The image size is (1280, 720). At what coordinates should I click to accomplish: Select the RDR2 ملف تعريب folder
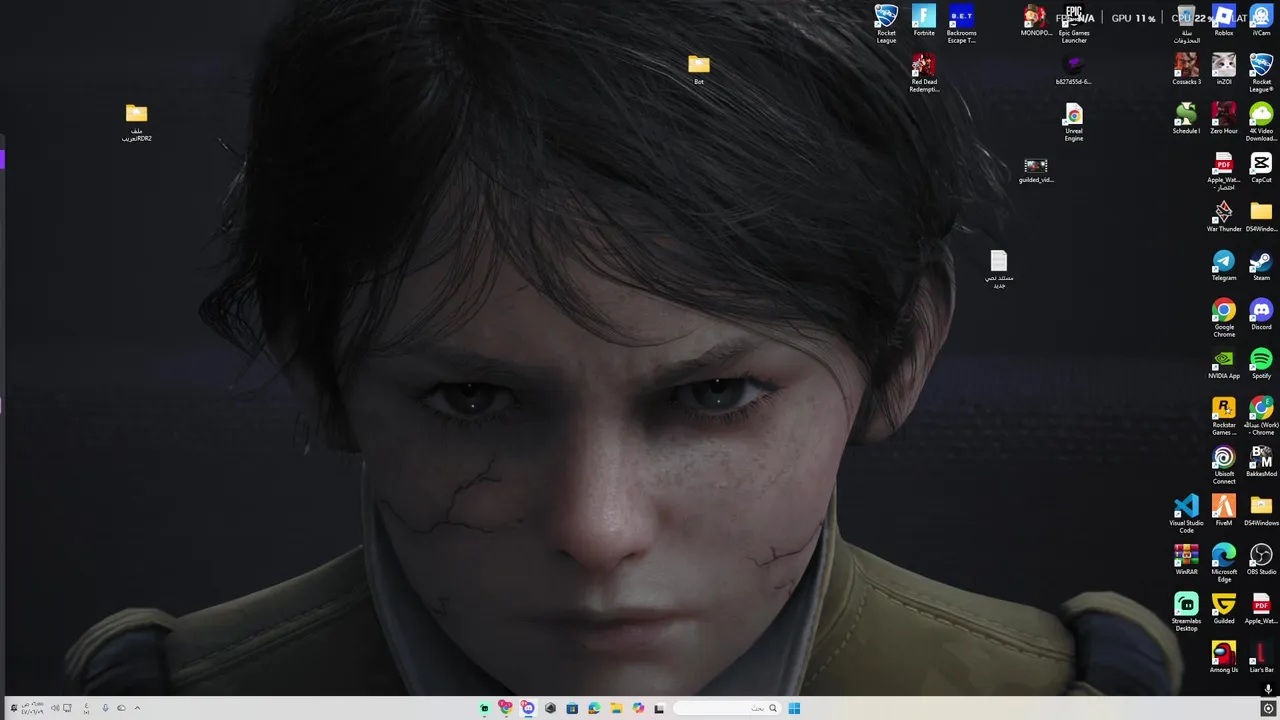[137, 122]
